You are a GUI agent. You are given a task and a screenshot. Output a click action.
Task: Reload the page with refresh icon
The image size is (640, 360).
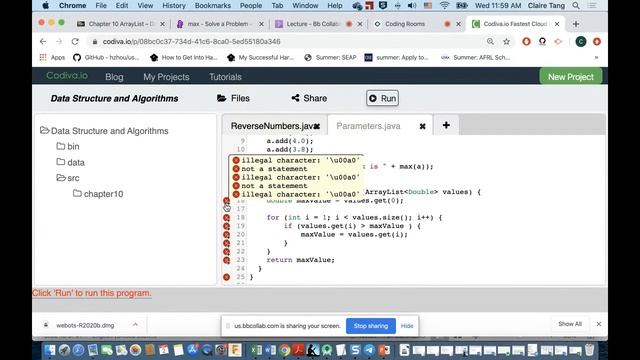pos(75,42)
